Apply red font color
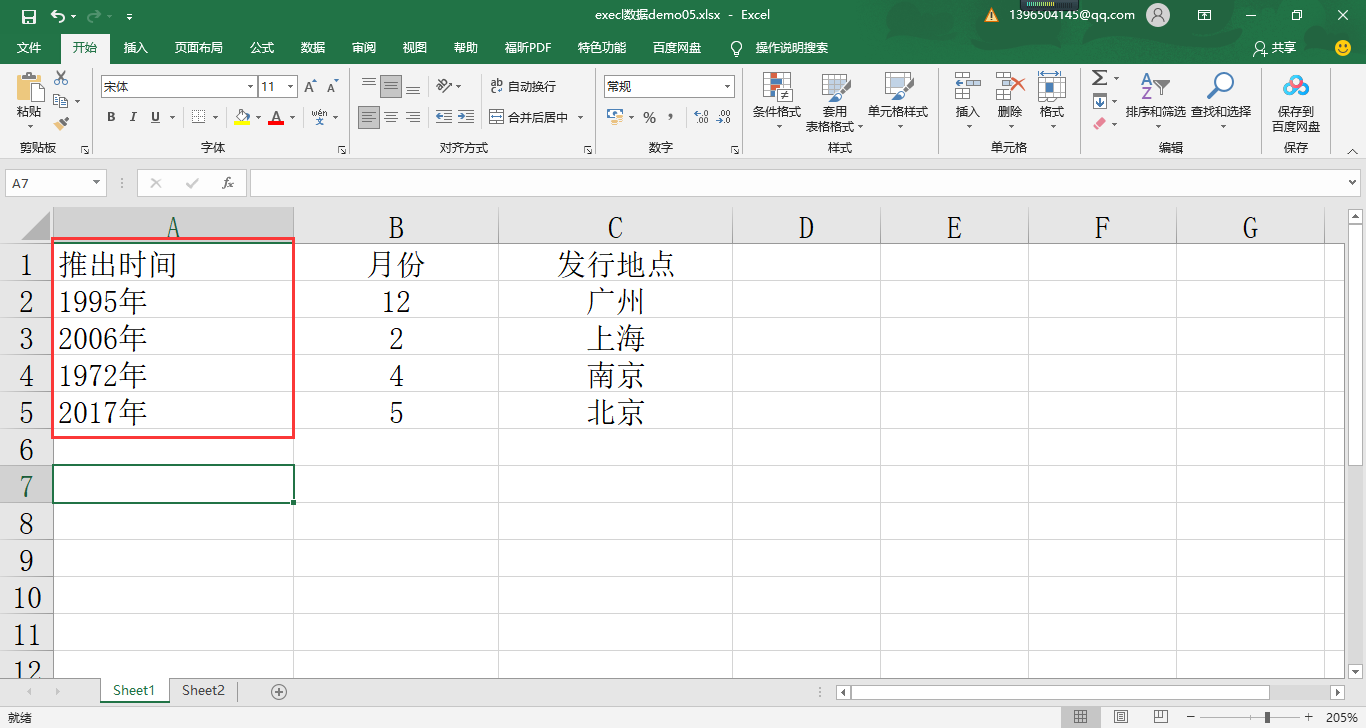Viewport: 1366px width, 728px height. point(277,117)
